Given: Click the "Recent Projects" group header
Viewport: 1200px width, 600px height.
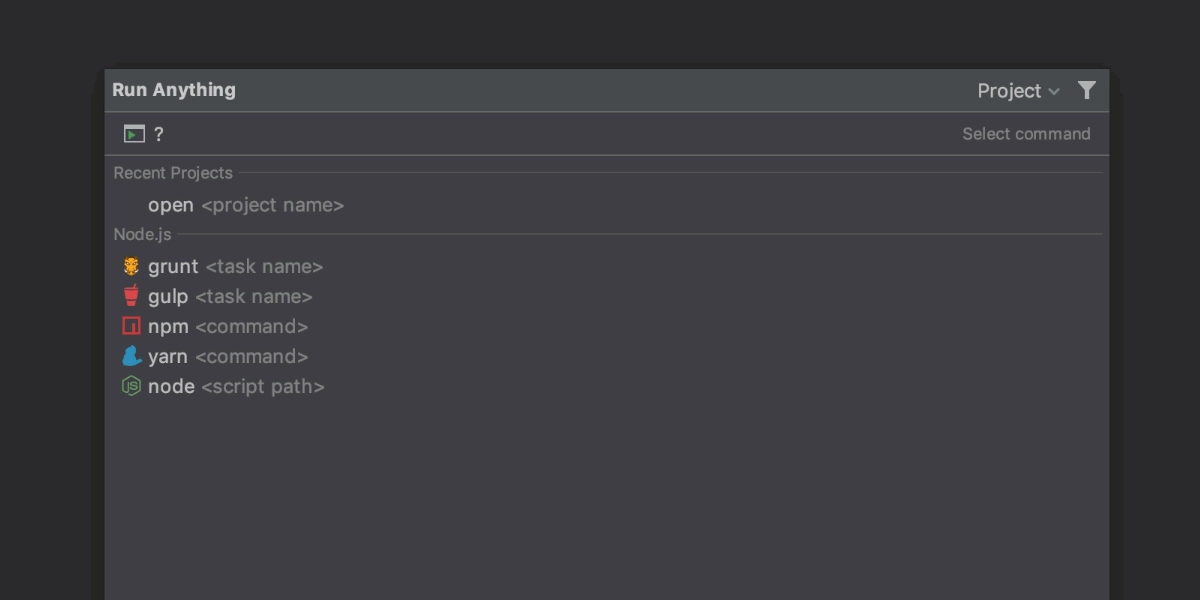Looking at the screenshot, I should pos(173,173).
